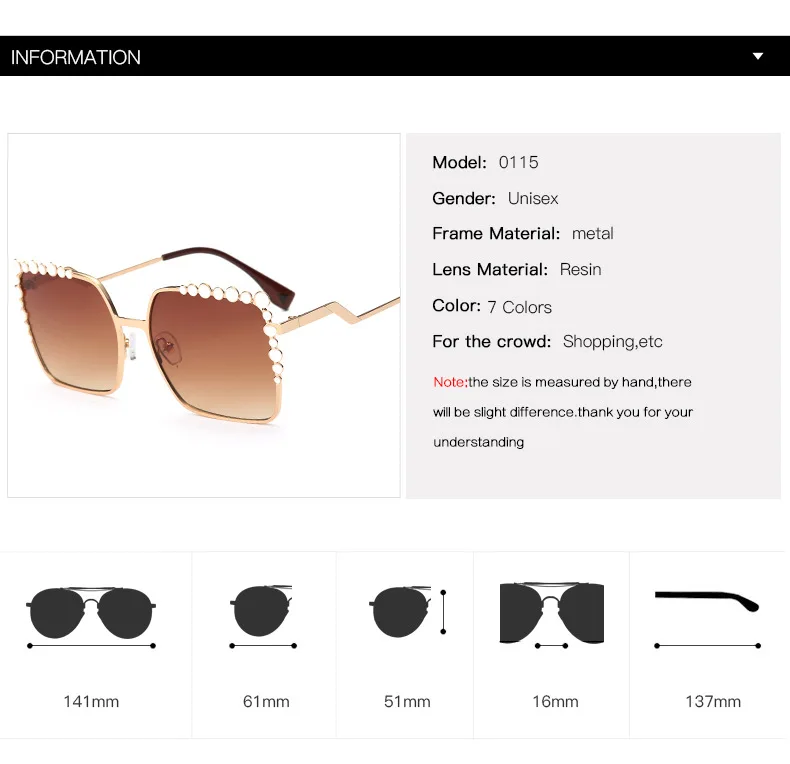
Task: Click the temple arm length diagram icon
Action: pyautogui.click(x=707, y=619)
